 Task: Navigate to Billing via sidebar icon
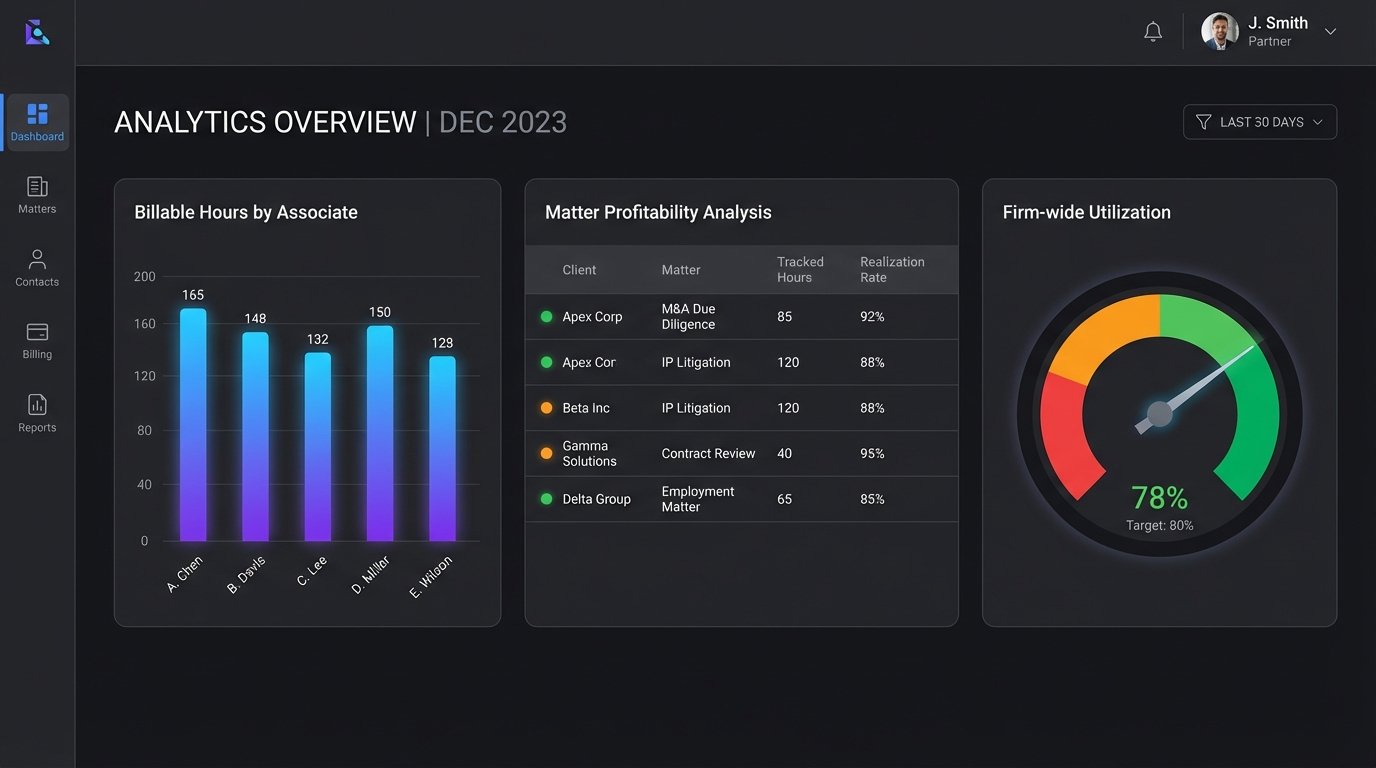point(37,339)
